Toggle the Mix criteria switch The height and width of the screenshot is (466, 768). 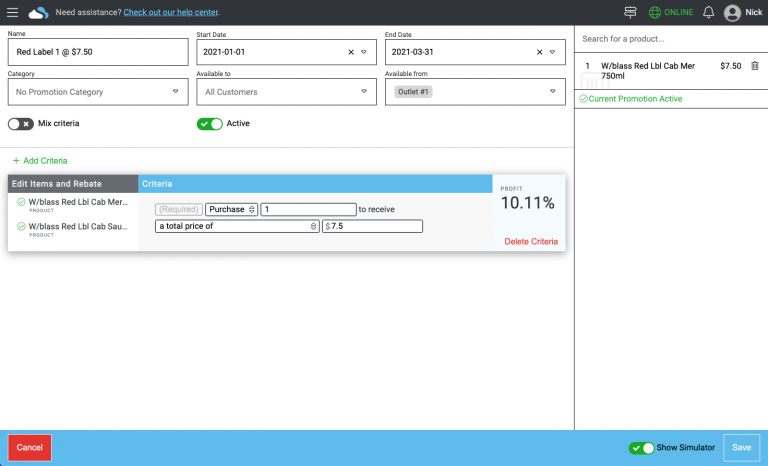tap(20, 124)
